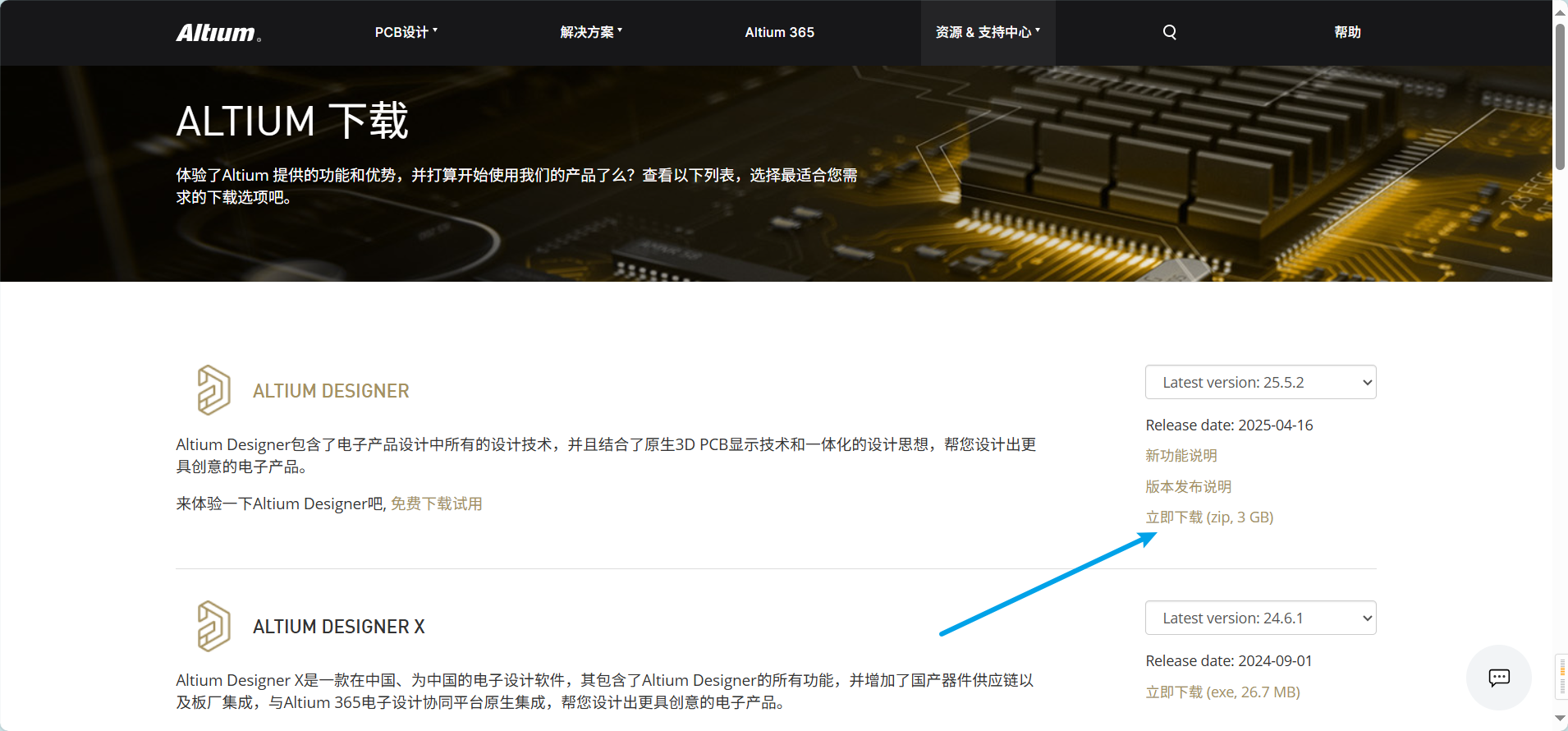Open the search magnifier icon

click(1170, 32)
